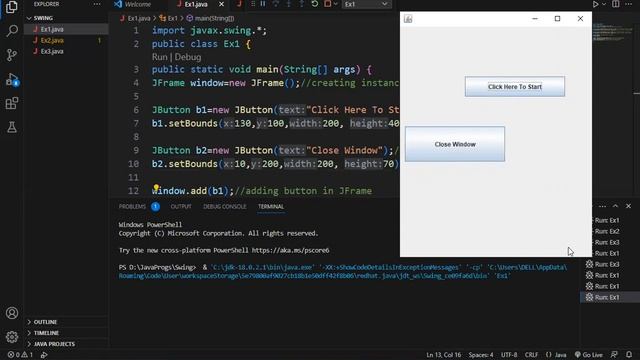Open Ex3.java in the explorer
The width and height of the screenshot is (640, 360).
(52, 51)
